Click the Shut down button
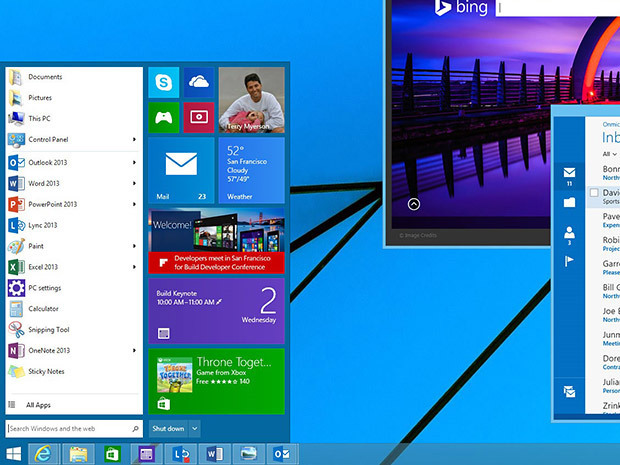The width and height of the screenshot is (620, 465). point(168,429)
